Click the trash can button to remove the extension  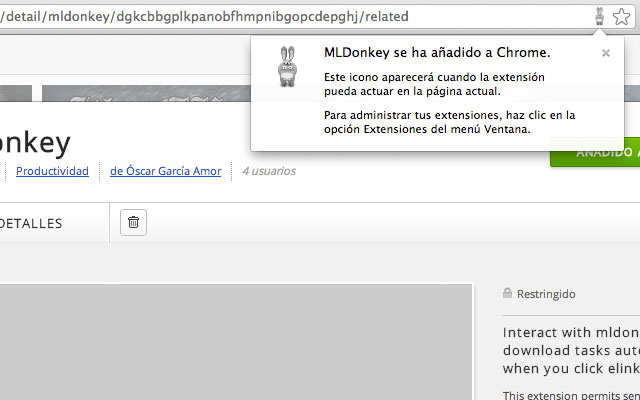coord(133,222)
